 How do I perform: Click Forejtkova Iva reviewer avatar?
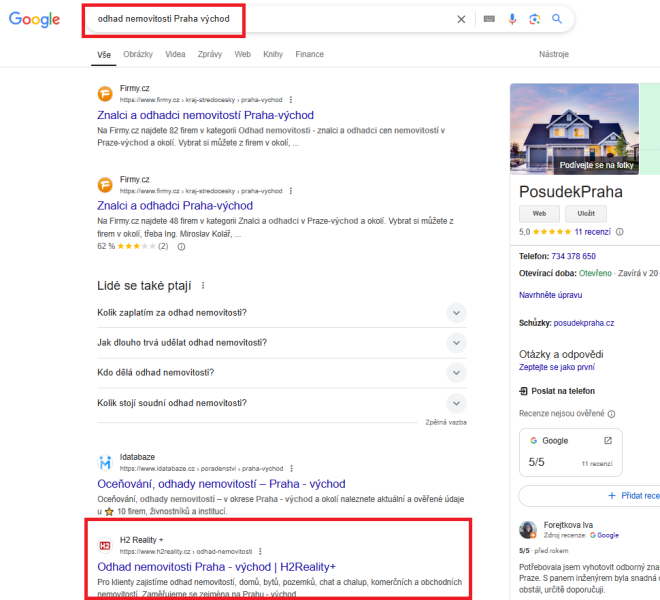528,530
